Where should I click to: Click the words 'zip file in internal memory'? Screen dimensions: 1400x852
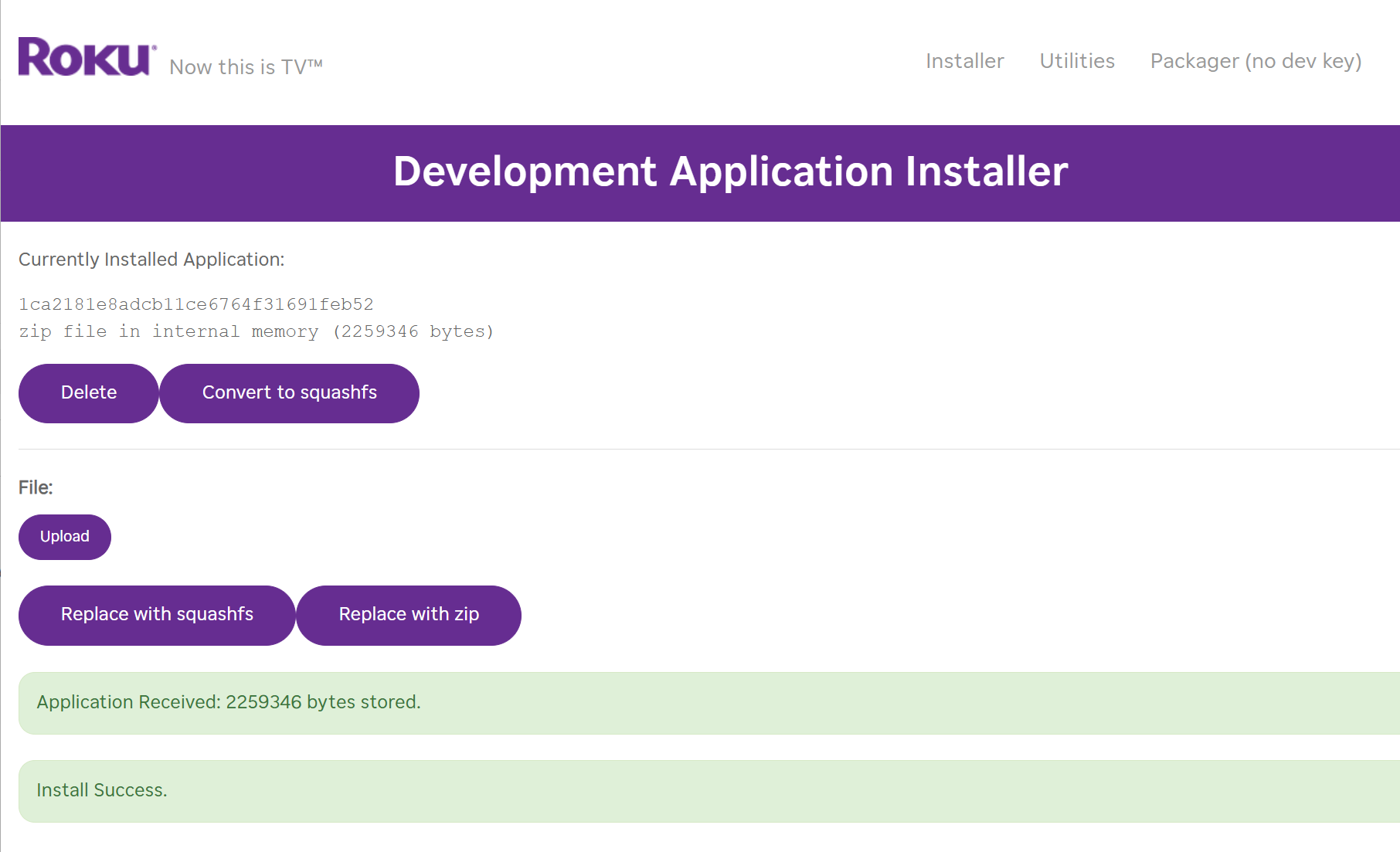pyautogui.click(x=168, y=331)
